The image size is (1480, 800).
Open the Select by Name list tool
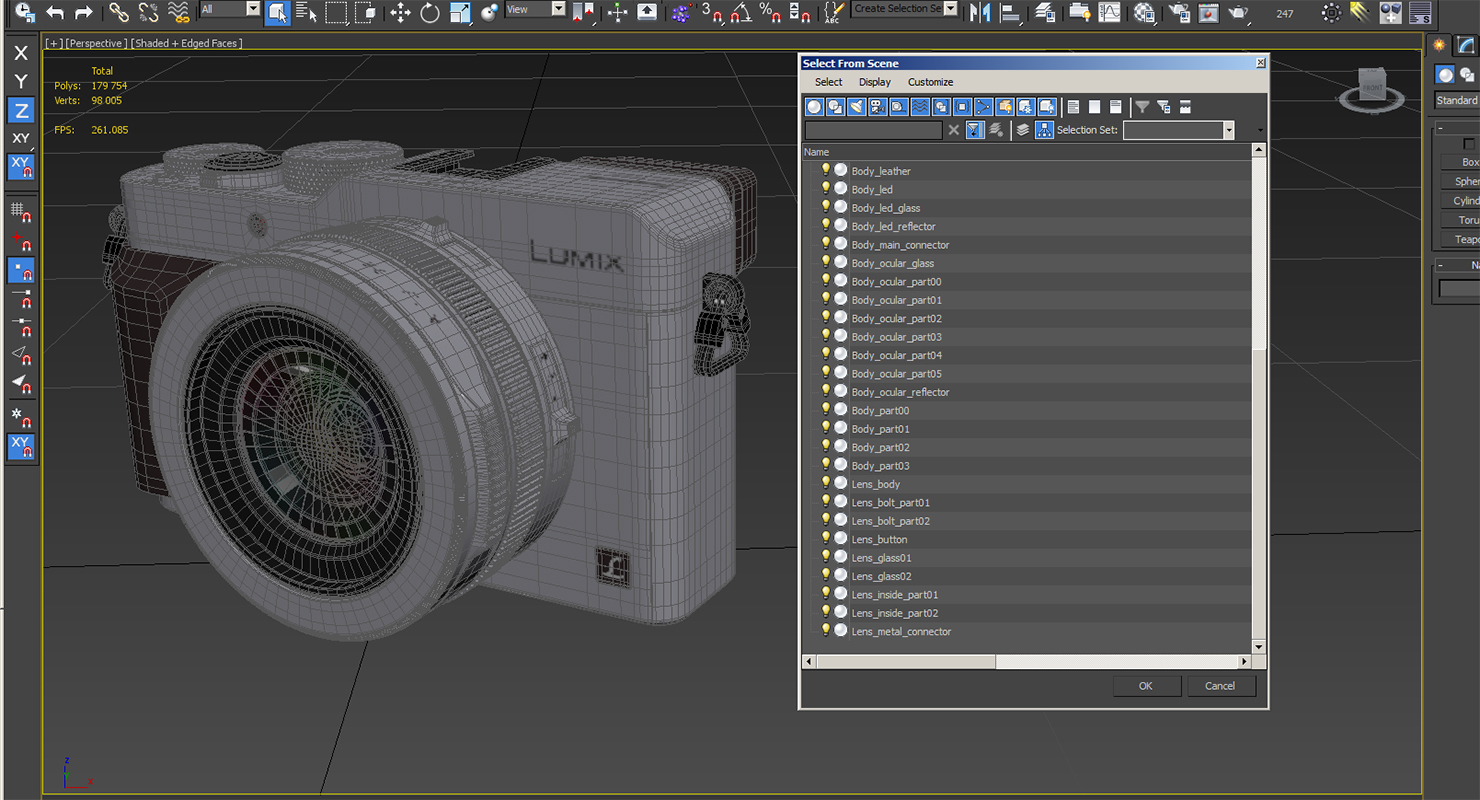[x=307, y=12]
